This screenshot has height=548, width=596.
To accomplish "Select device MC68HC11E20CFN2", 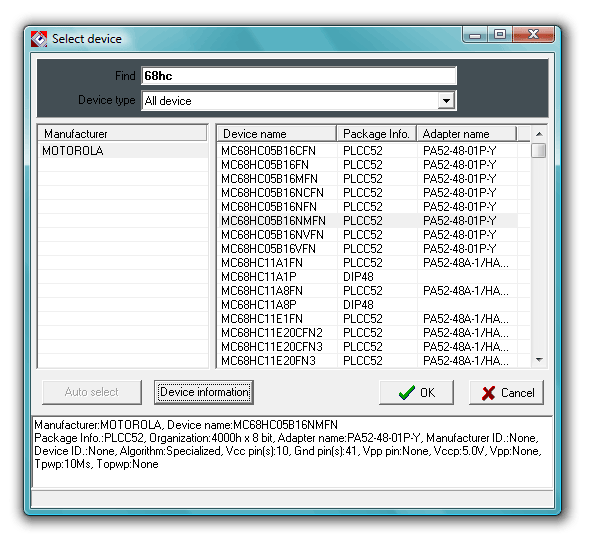I will tap(272, 333).
